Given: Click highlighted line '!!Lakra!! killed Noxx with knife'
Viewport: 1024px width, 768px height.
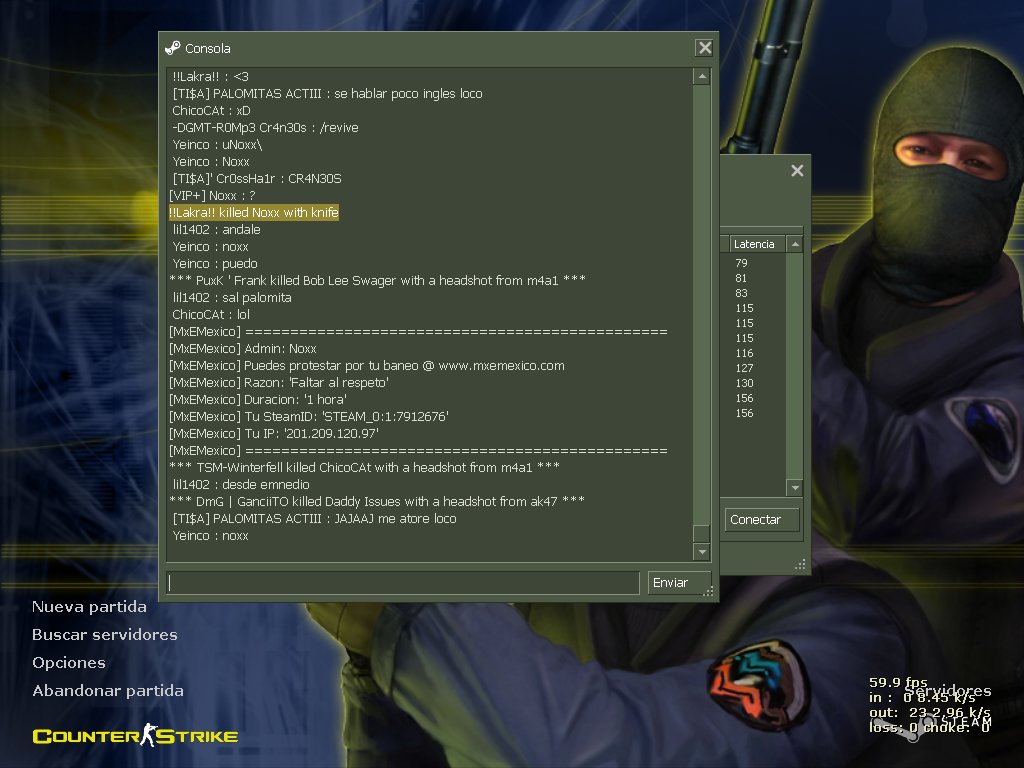Looking at the screenshot, I should (x=253, y=212).
